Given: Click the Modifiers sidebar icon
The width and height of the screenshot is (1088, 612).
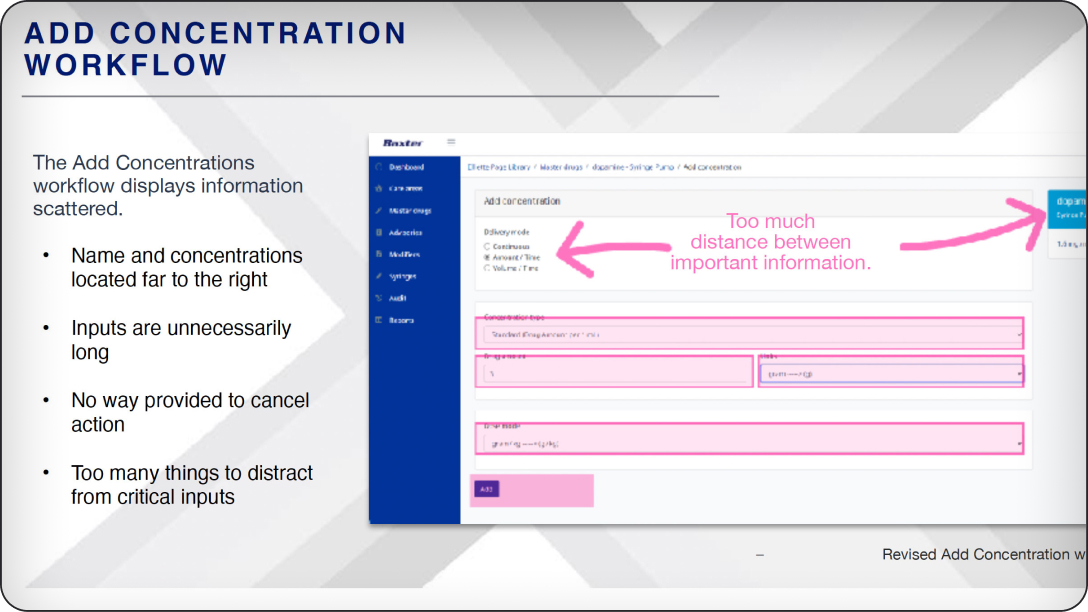Looking at the screenshot, I should (378, 255).
